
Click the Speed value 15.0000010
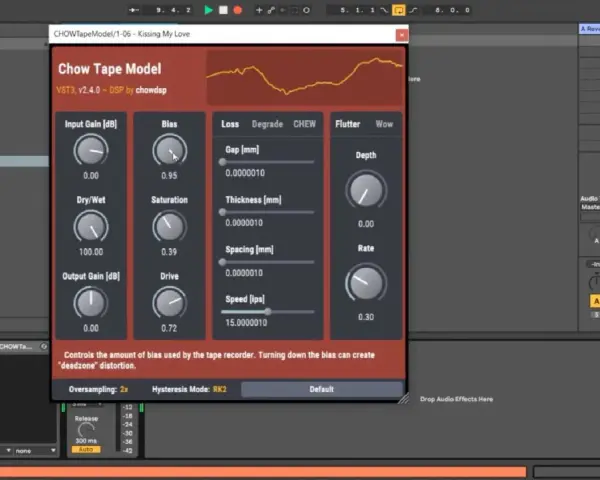coord(246,323)
